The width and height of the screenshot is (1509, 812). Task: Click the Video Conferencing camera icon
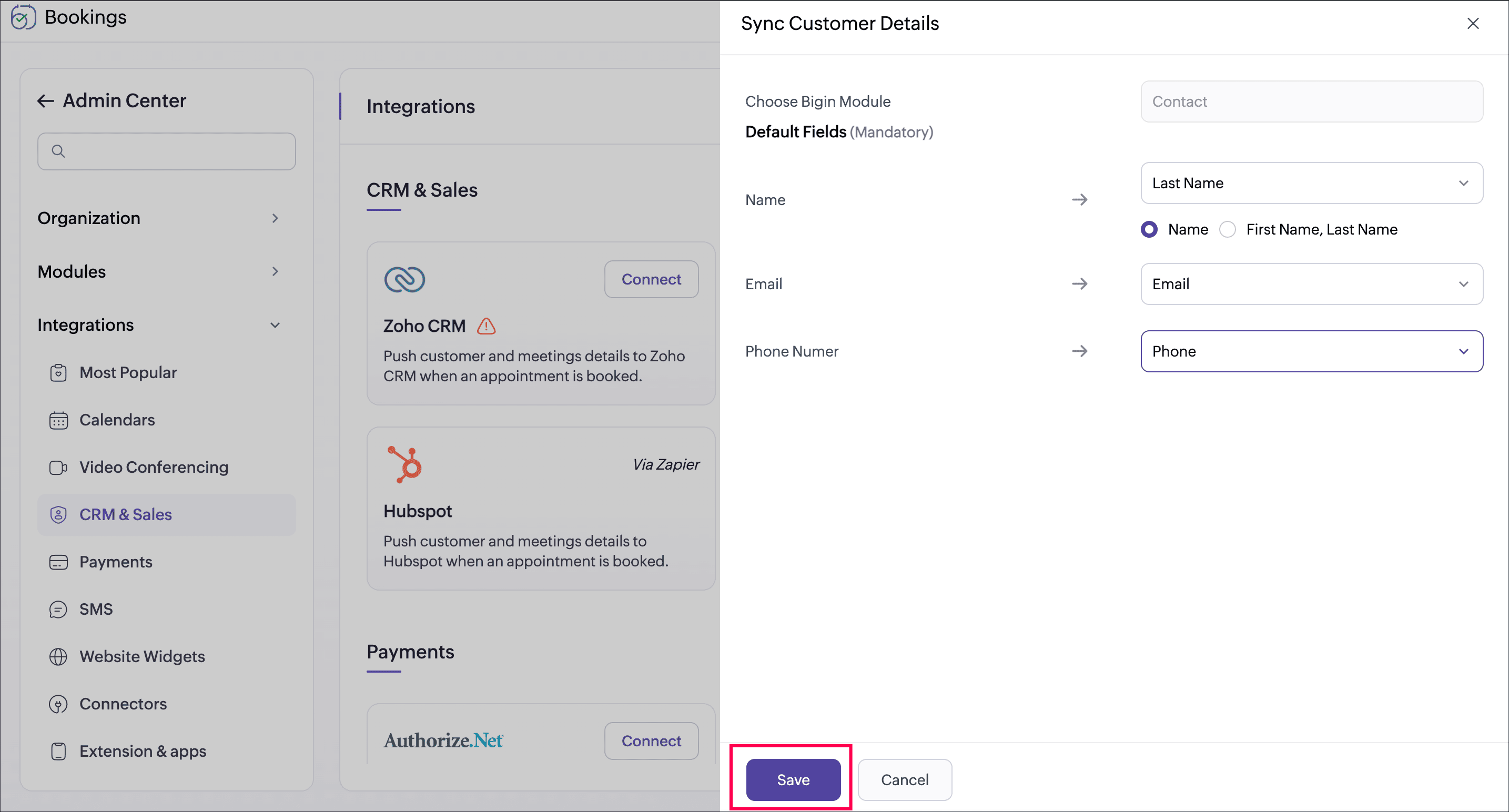(58, 468)
